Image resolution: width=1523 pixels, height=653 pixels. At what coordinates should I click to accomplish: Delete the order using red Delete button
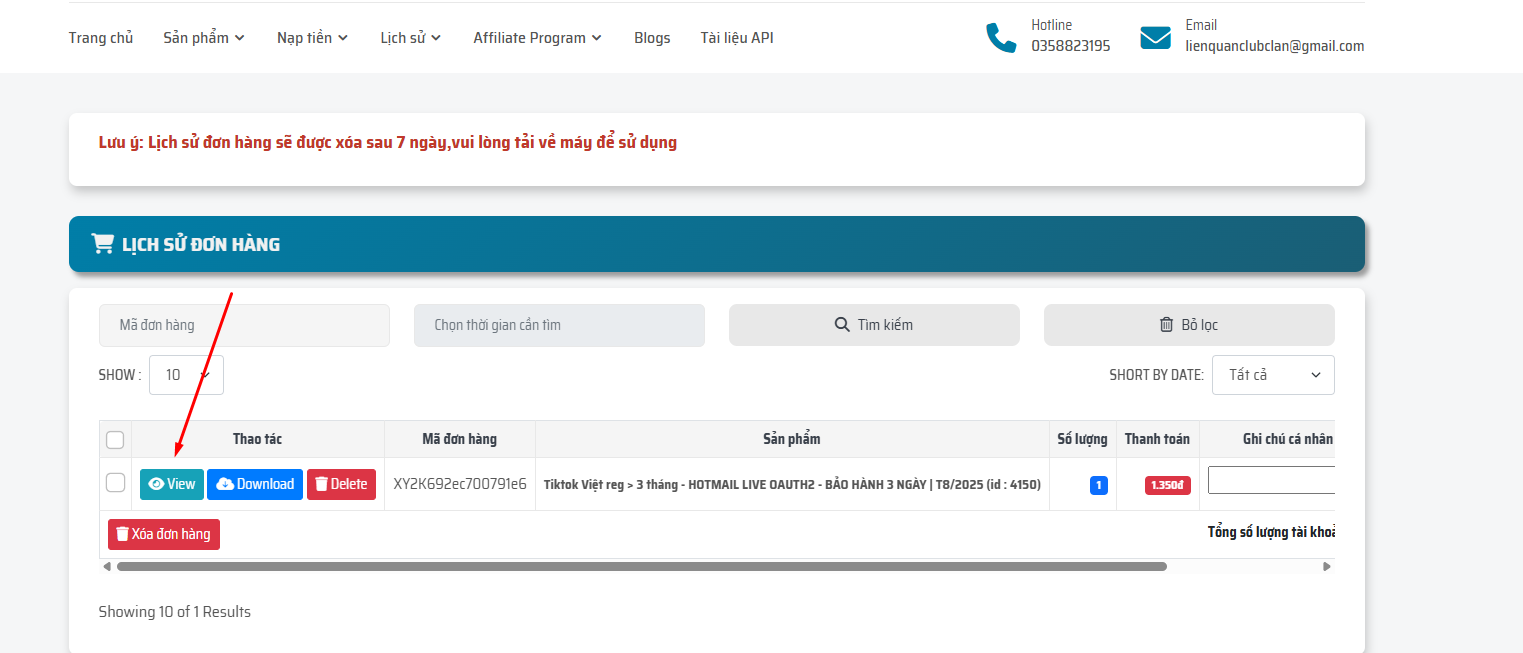click(341, 484)
